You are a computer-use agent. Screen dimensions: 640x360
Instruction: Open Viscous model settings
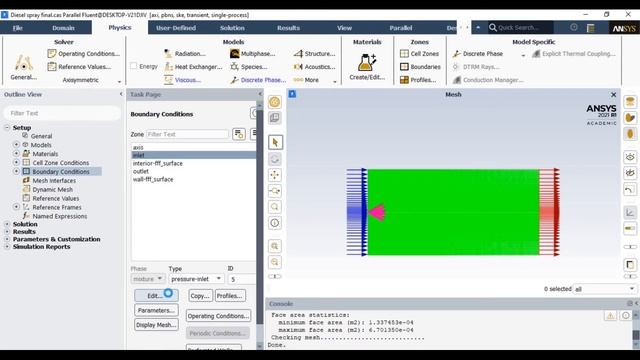[x=182, y=80]
